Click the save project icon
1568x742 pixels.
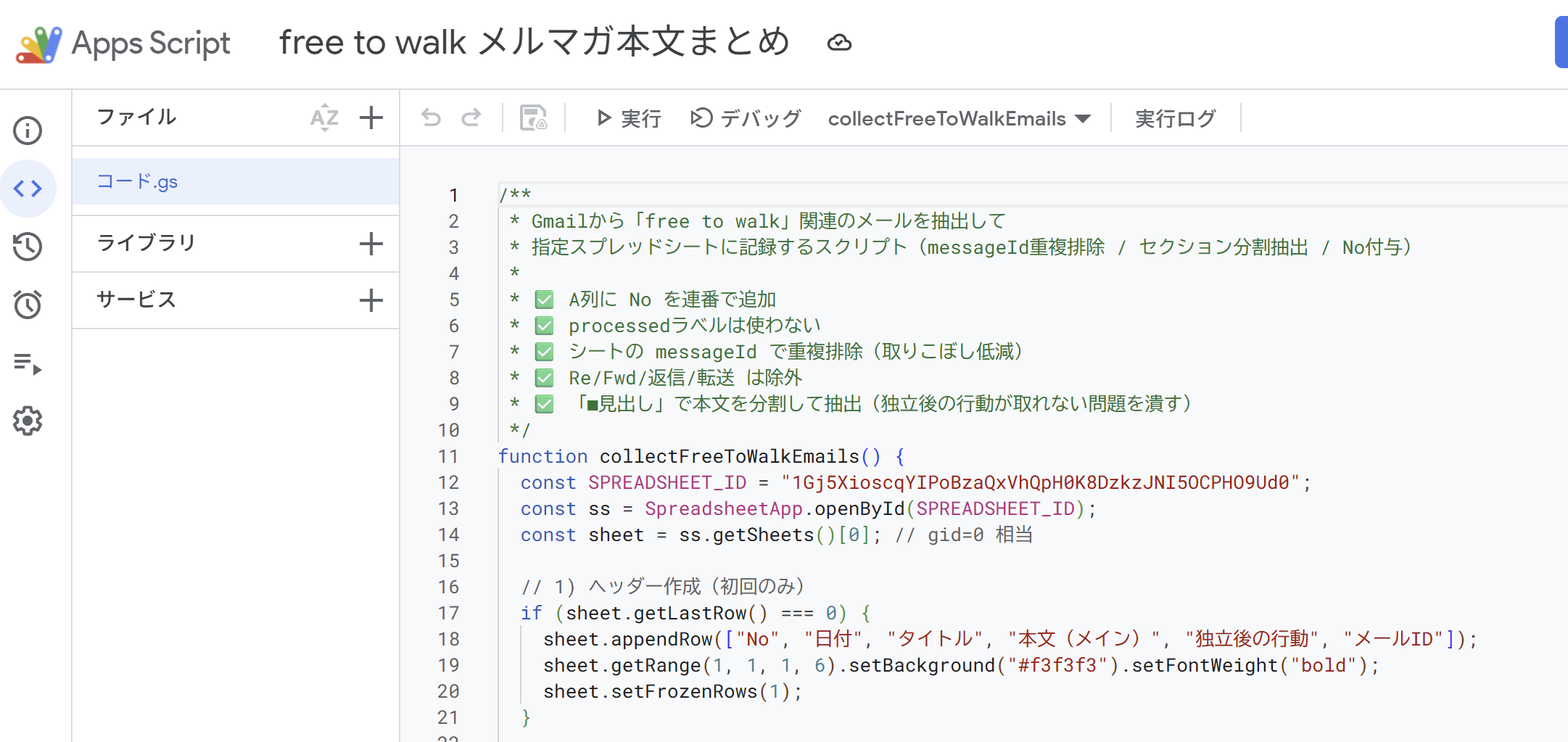(534, 118)
